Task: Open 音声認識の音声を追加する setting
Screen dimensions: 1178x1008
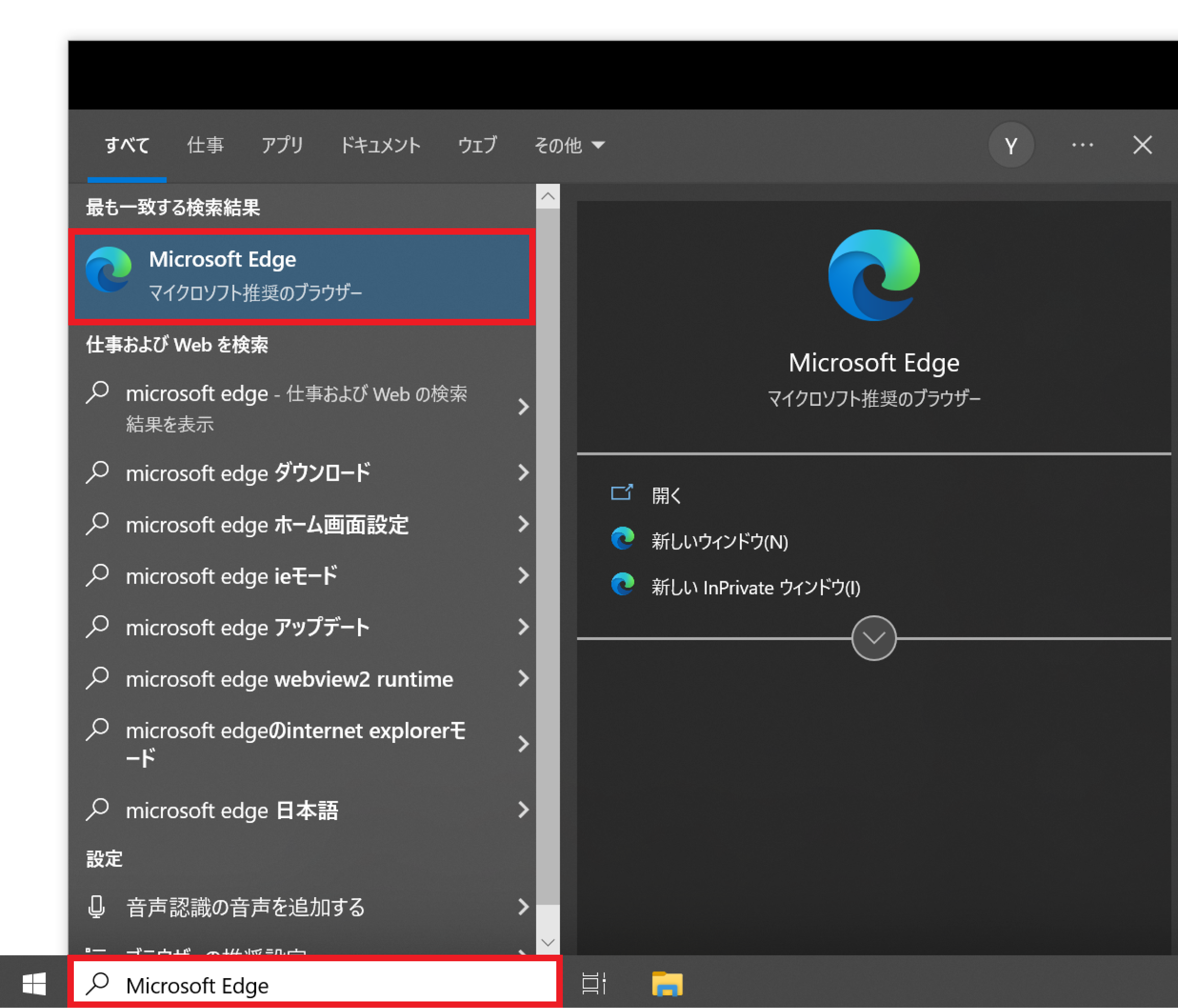Action: click(x=244, y=907)
